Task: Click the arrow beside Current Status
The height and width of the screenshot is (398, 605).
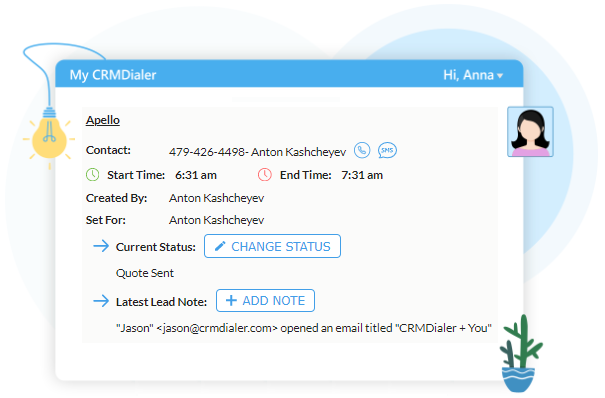Action: click(101, 246)
